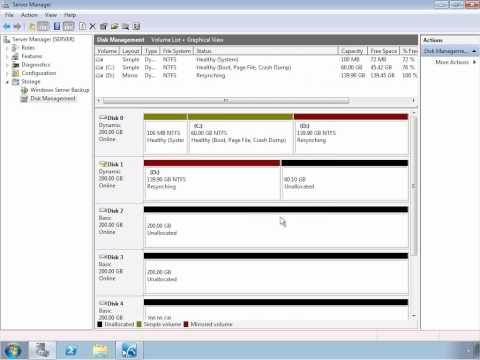Open the Windows Start orb
Image resolution: width=480 pixels, height=360 pixels.
tap(13, 350)
